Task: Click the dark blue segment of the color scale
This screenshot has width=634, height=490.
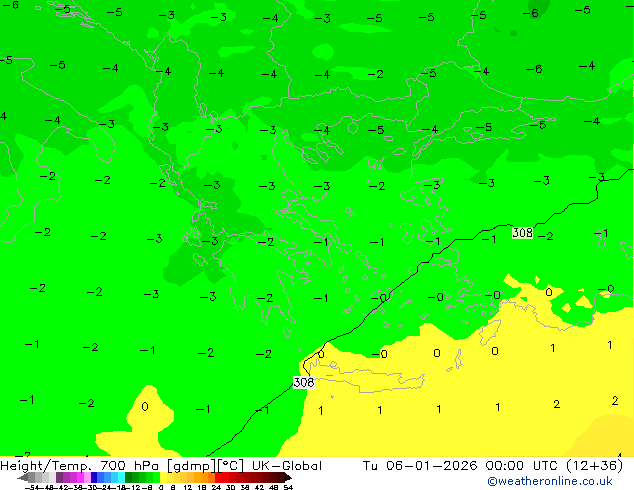Action: (94, 477)
